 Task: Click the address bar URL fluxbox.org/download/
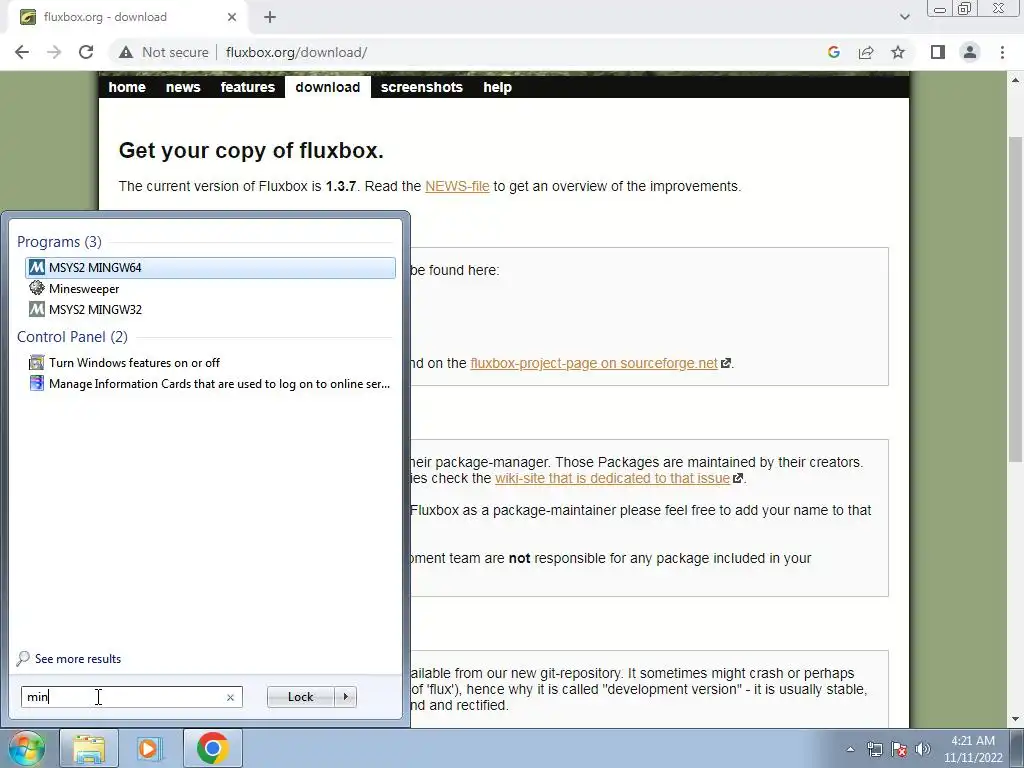pos(296,52)
